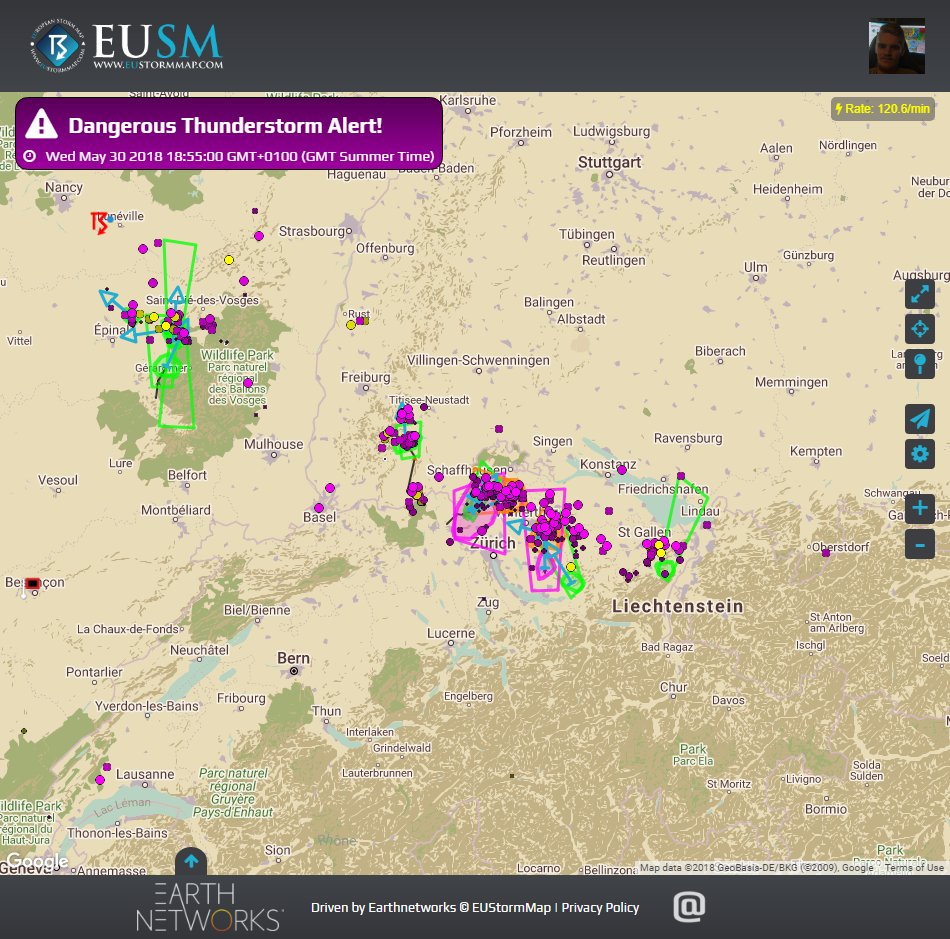The width and height of the screenshot is (950, 939).
Task: Click the red flag marker at Besançon
Action: pyautogui.click(x=32, y=583)
